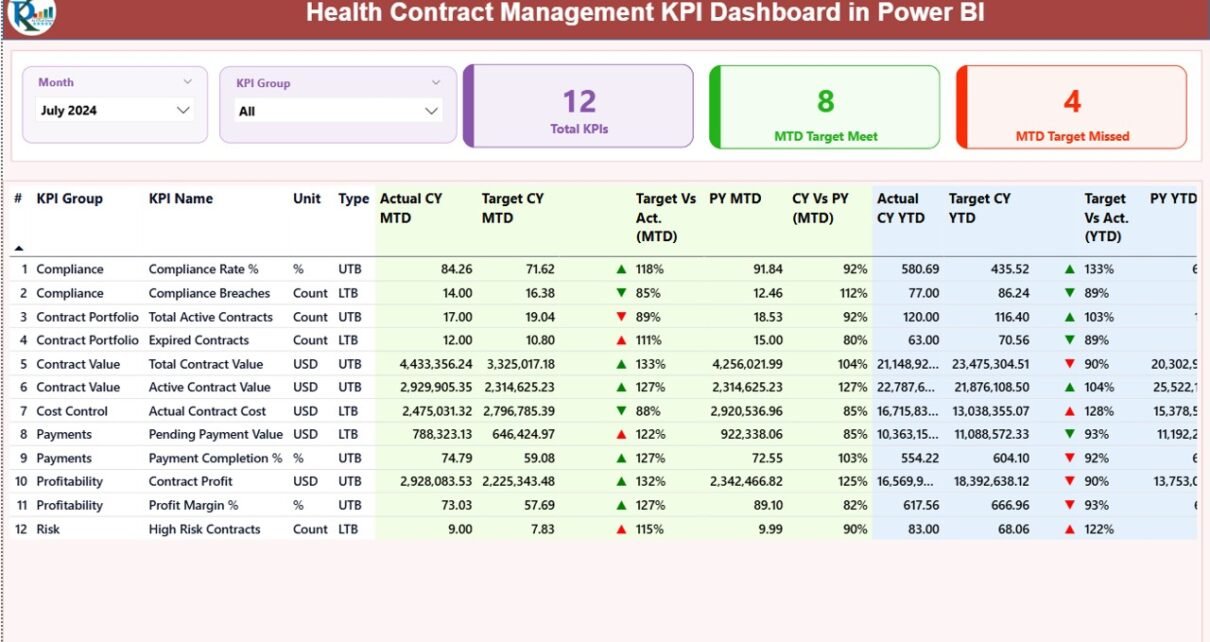Collapse the Month slicer header chevron
1210x642 pixels.
click(187, 82)
